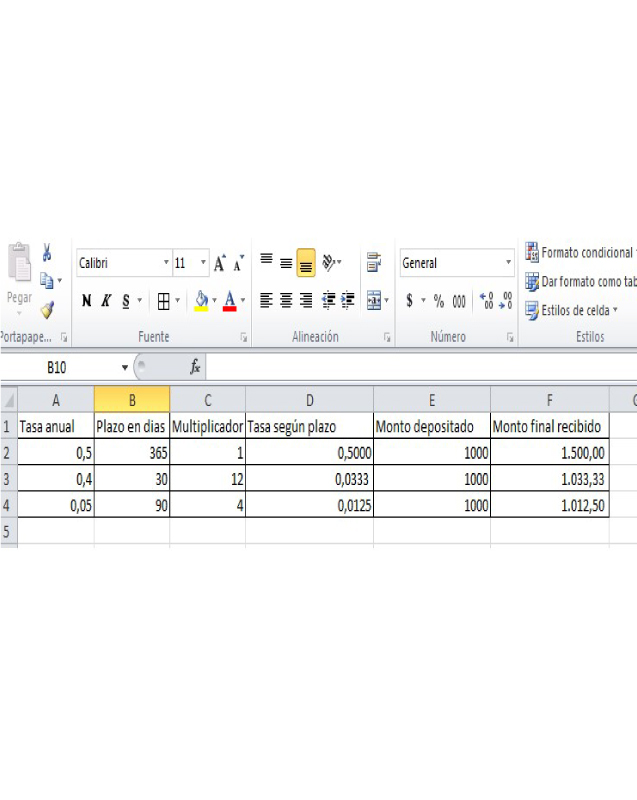Toggle the highlighted bottom align button

[x=306, y=263]
